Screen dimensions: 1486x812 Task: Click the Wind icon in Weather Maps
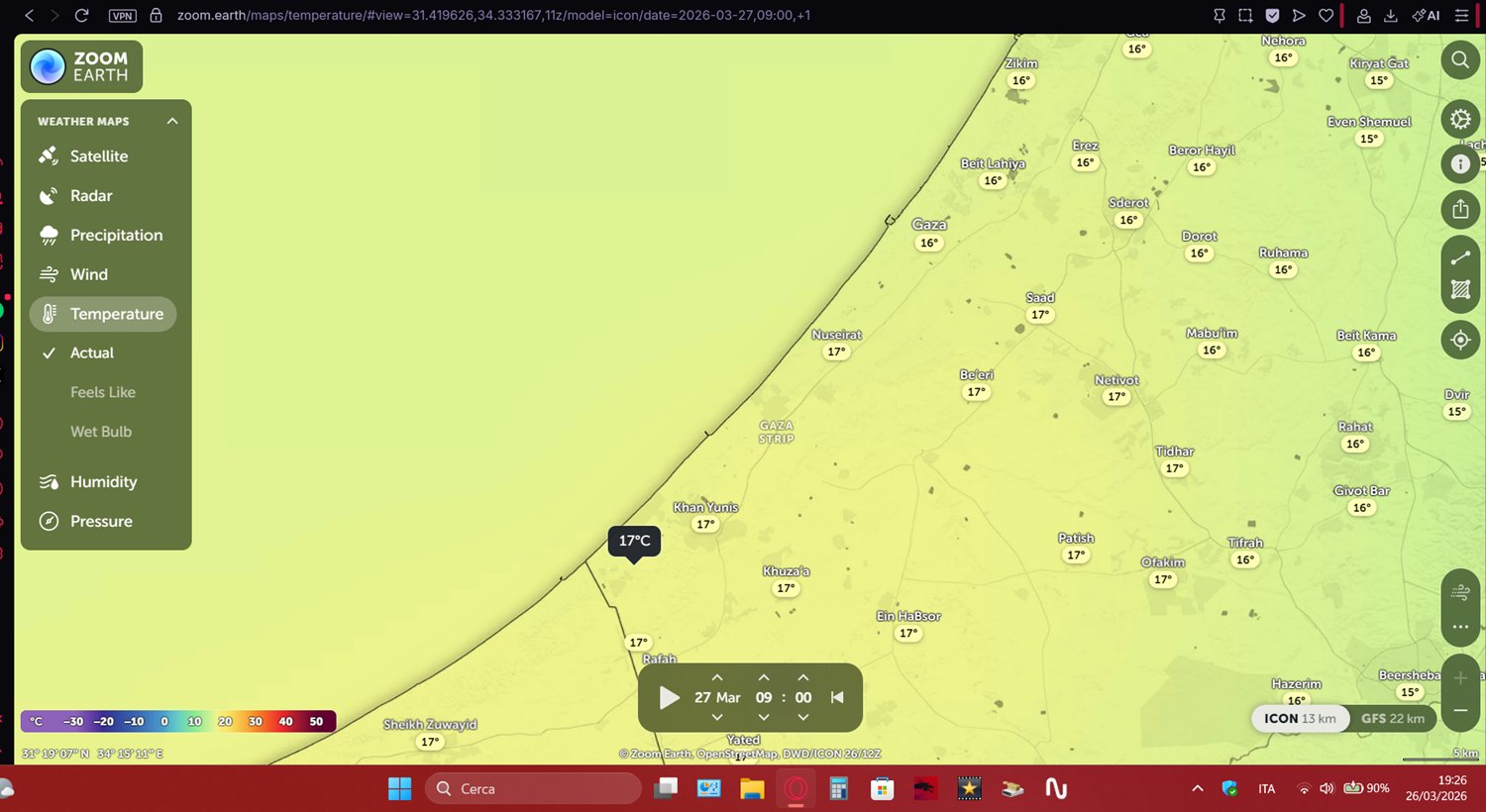[49, 274]
